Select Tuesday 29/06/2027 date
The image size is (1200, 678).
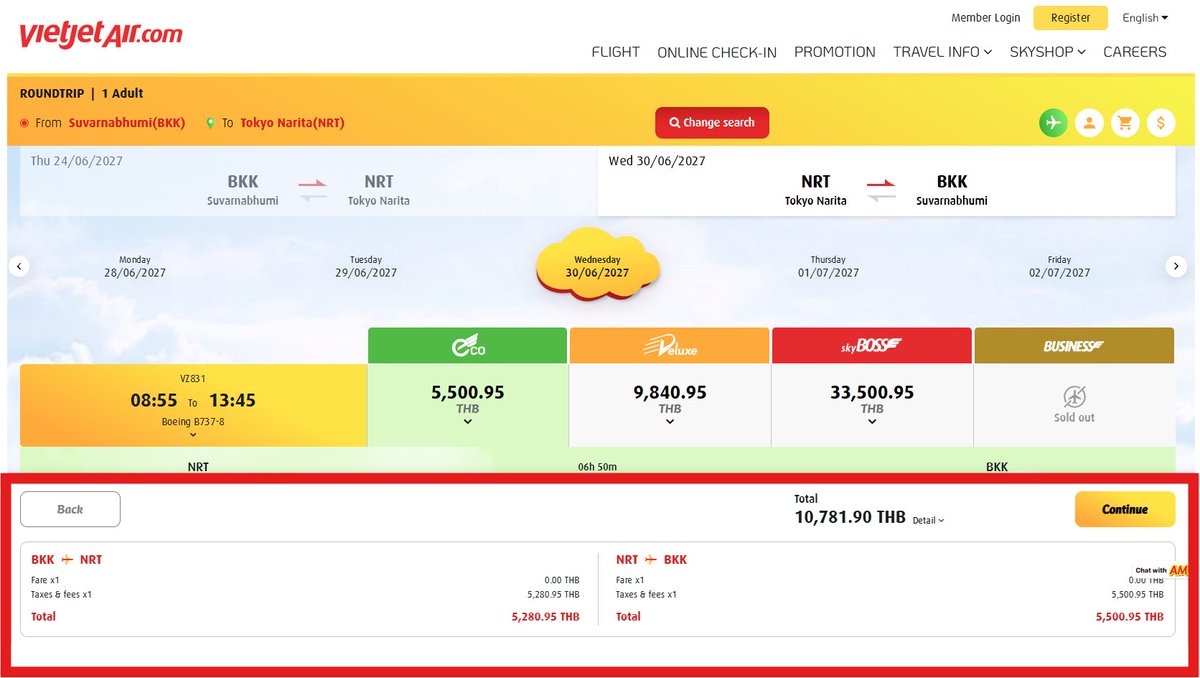tap(366, 267)
